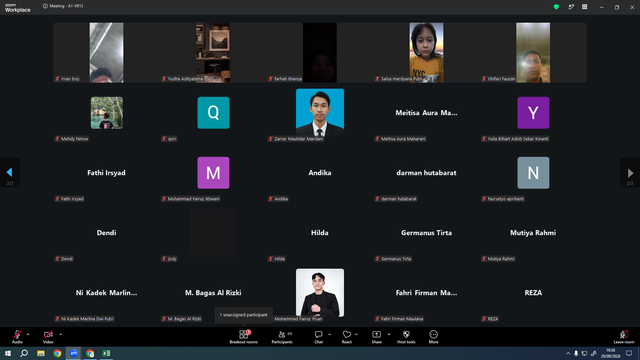Select the Hilda participant tile
The image size is (640, 360).
(320, 233)
